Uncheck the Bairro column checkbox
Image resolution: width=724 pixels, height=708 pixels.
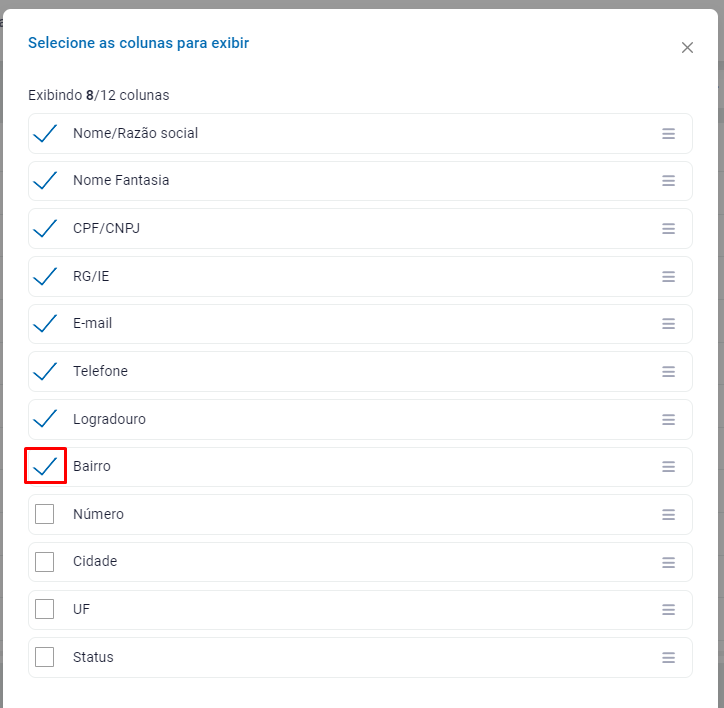pyautogui.click(x=45, y=466)
